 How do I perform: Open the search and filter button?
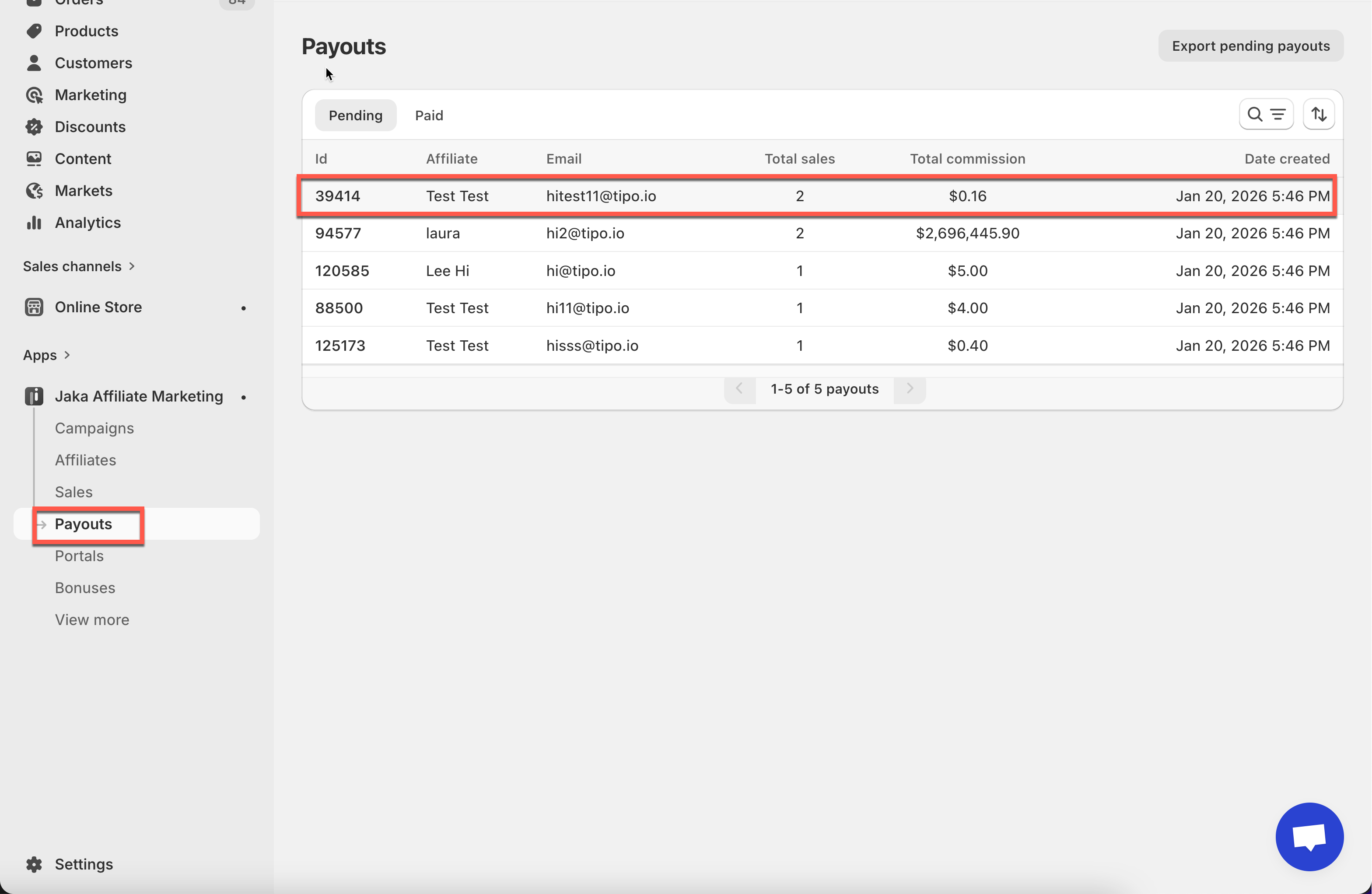pos(1265,115)
